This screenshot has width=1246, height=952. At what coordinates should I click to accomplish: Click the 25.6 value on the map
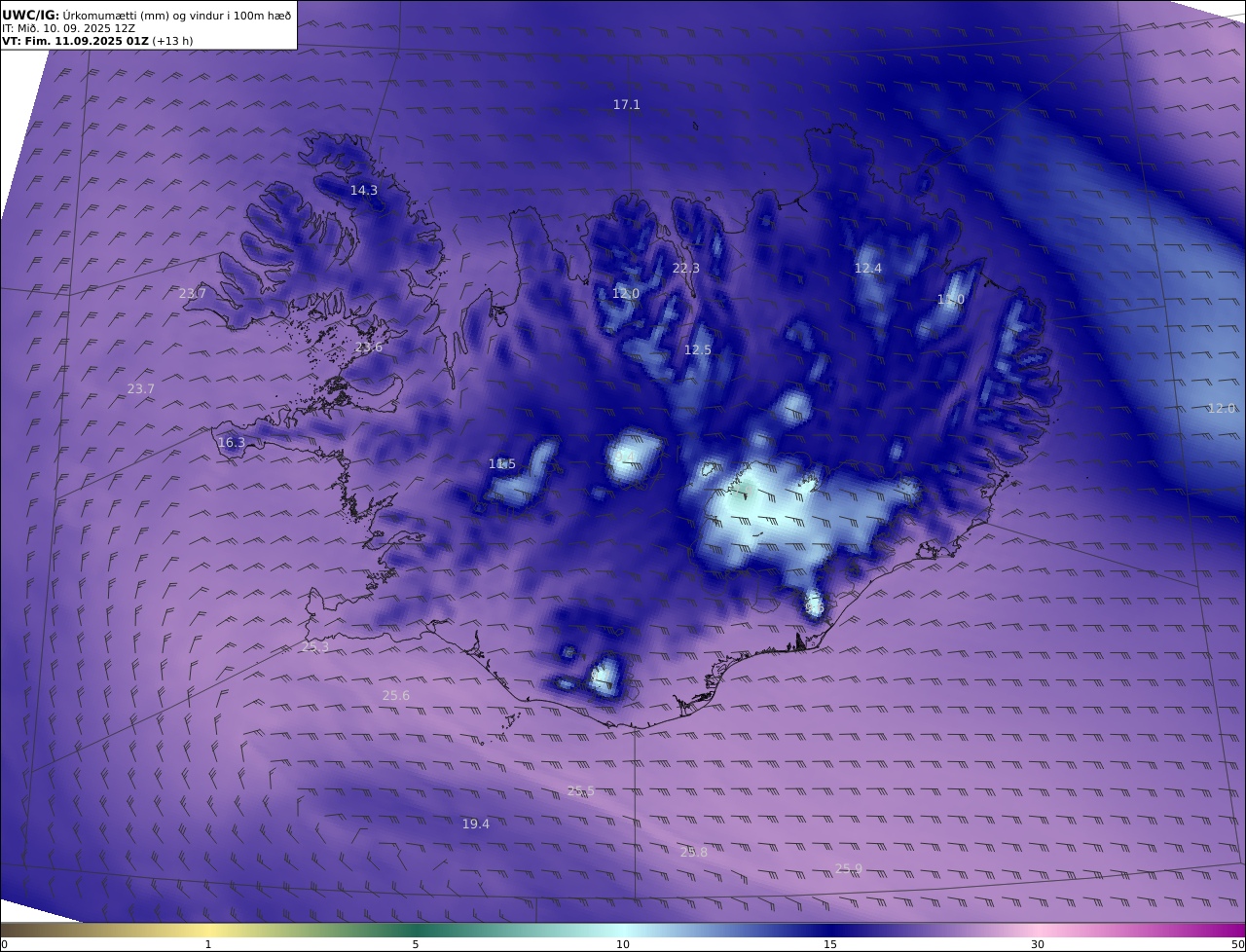(x=396, y=696)
